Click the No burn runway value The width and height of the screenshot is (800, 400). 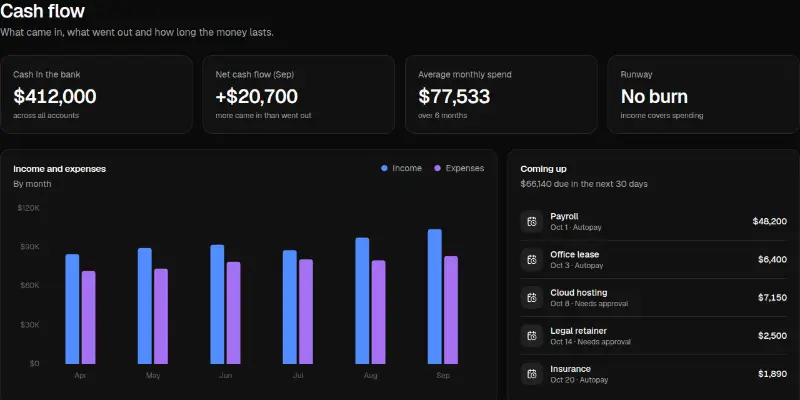[x=654, y=96]
